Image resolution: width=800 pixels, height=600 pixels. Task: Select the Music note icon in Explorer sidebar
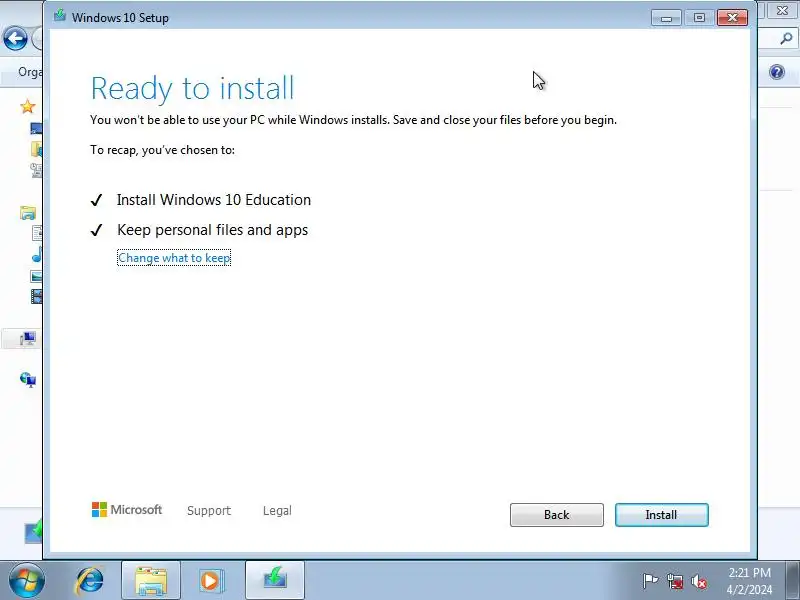(37, 254)
